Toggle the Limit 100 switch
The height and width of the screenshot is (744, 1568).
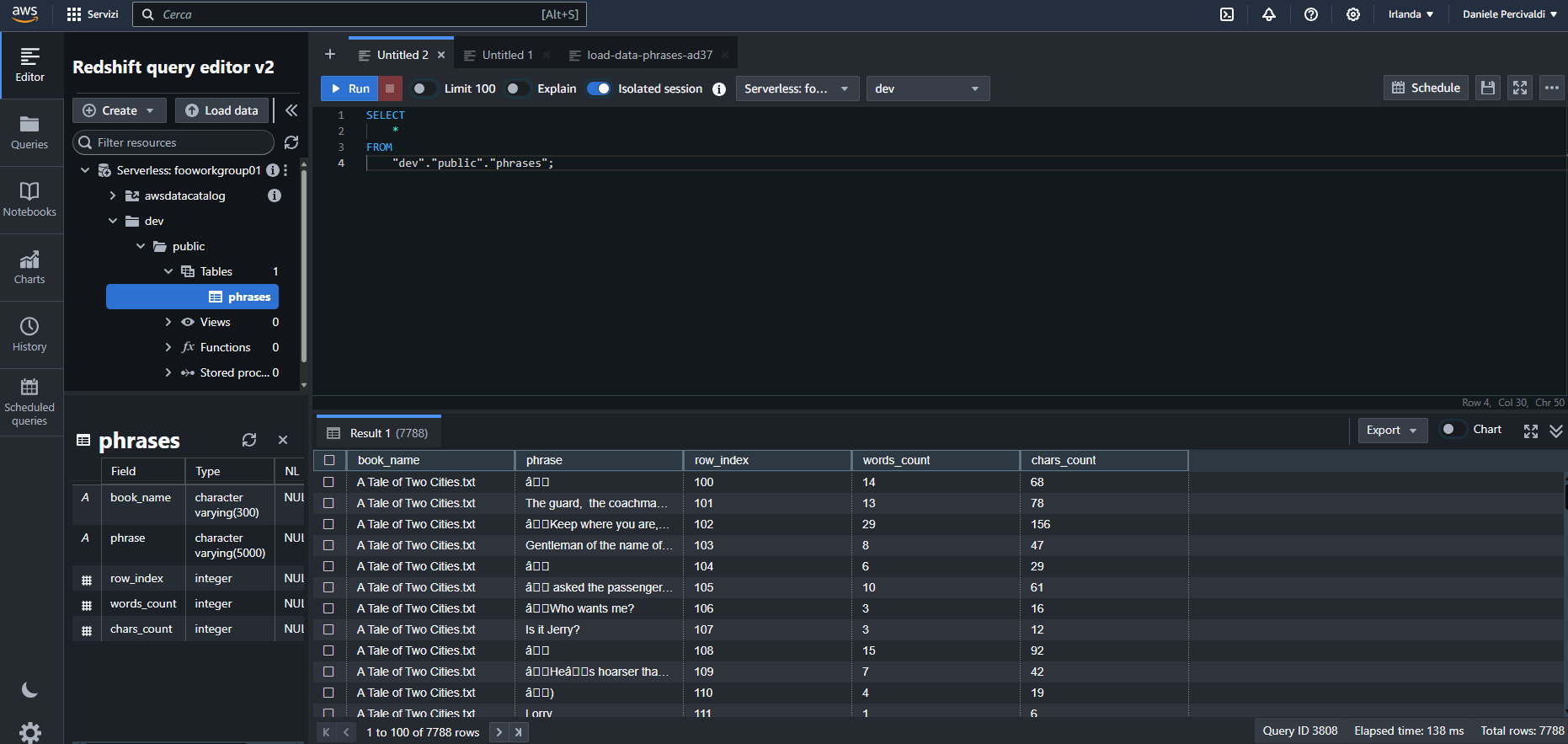tap(423, 88)
